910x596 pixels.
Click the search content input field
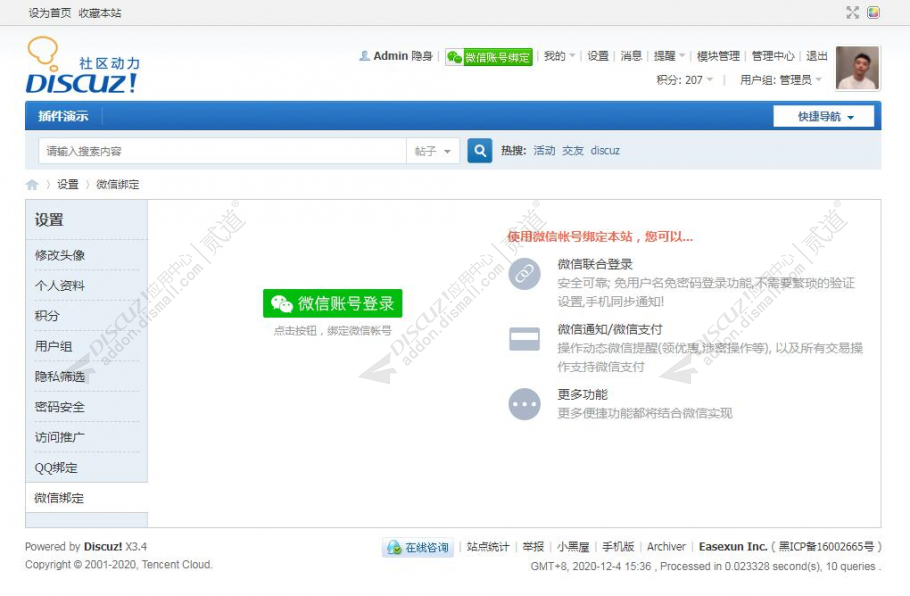click(222, 151)
